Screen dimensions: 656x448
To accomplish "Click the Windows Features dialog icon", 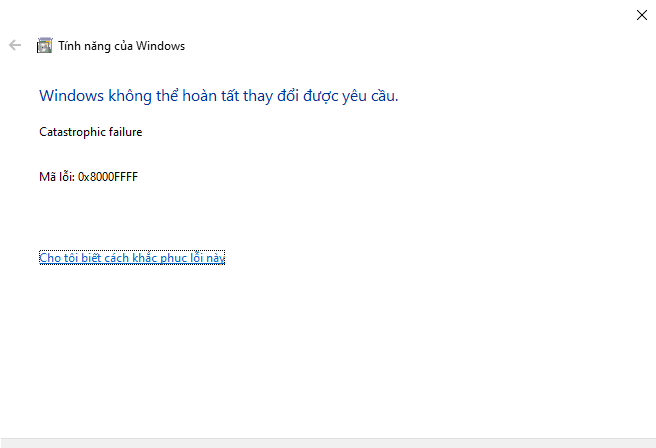I will (44, 46).
